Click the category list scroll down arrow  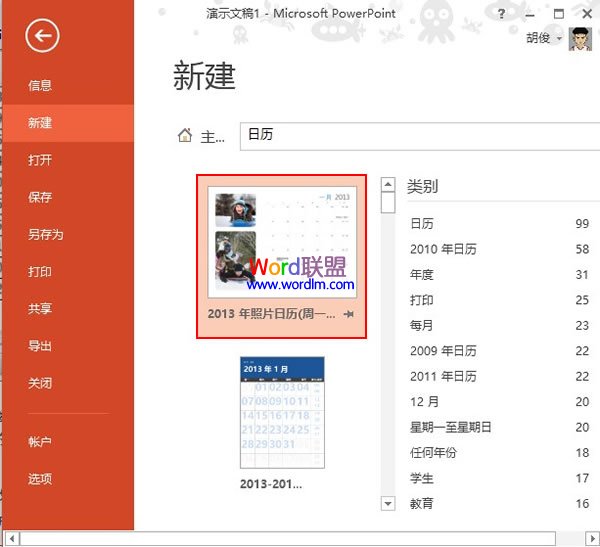388,503
